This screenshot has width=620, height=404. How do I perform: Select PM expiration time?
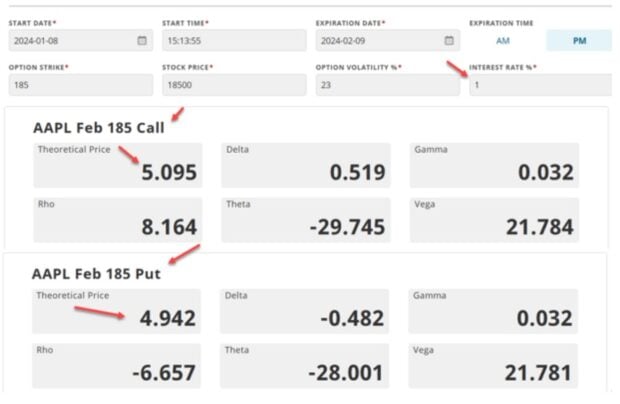(x=579, y=41)
